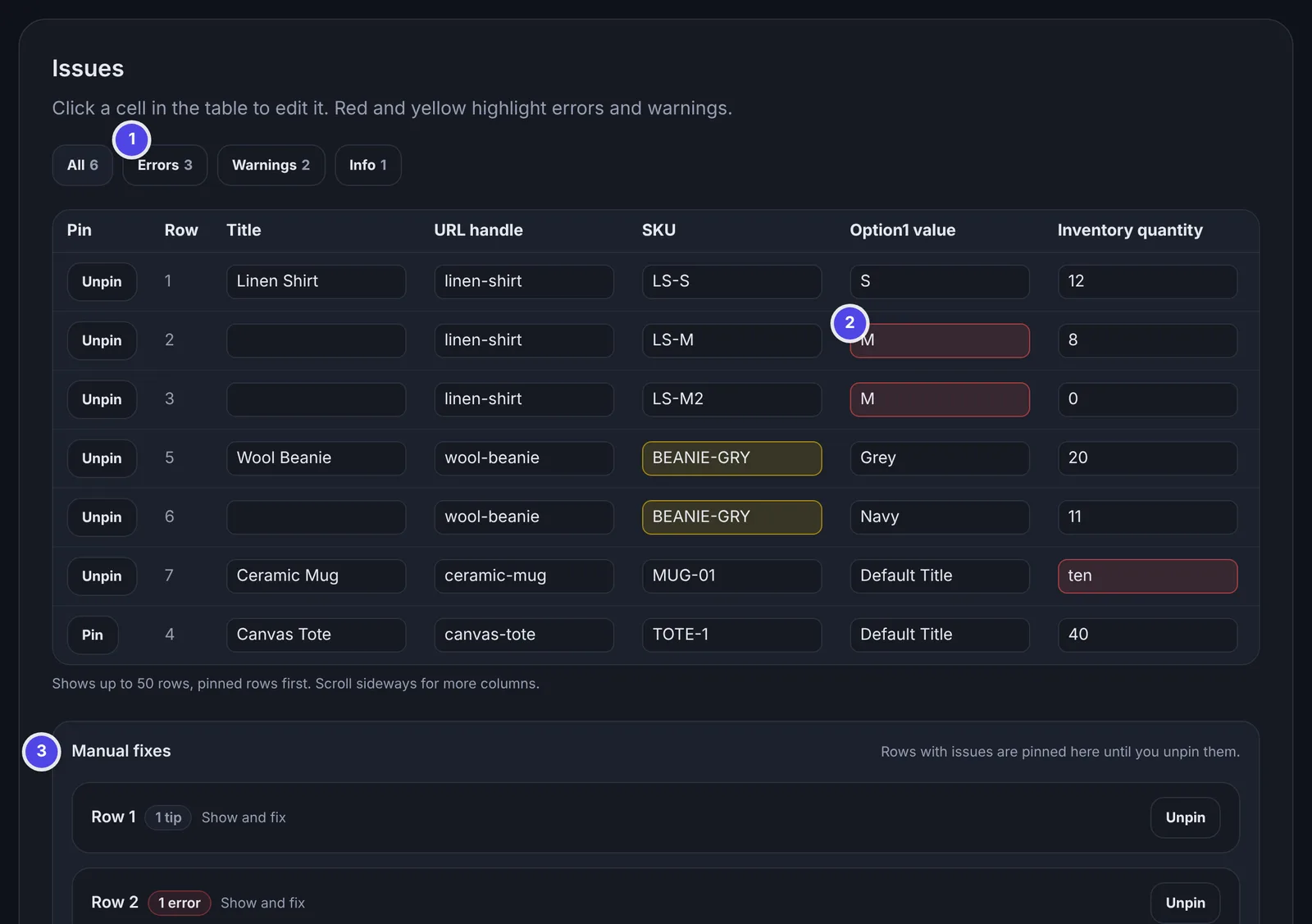Edit the Linen Shirt title cell
1312x924 pixels.
[x=316, y=281]
